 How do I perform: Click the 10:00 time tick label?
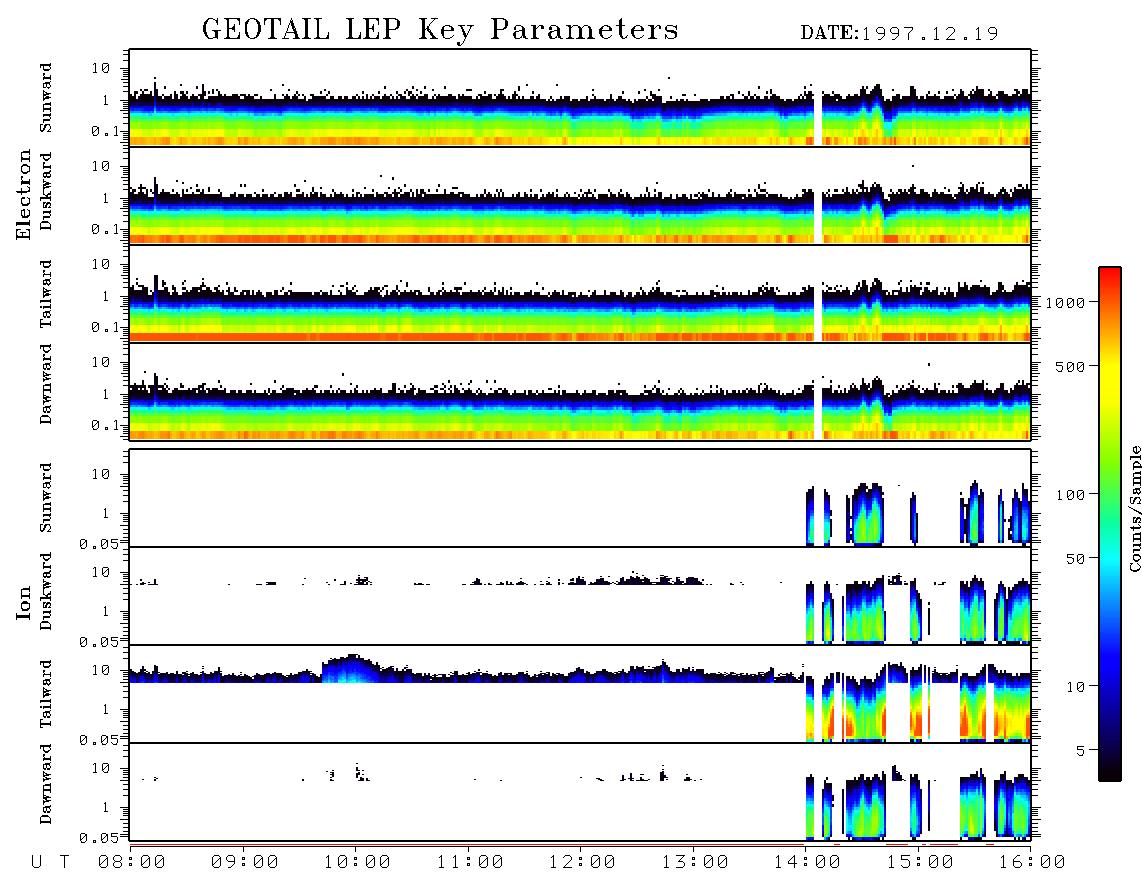coord(357,862)
